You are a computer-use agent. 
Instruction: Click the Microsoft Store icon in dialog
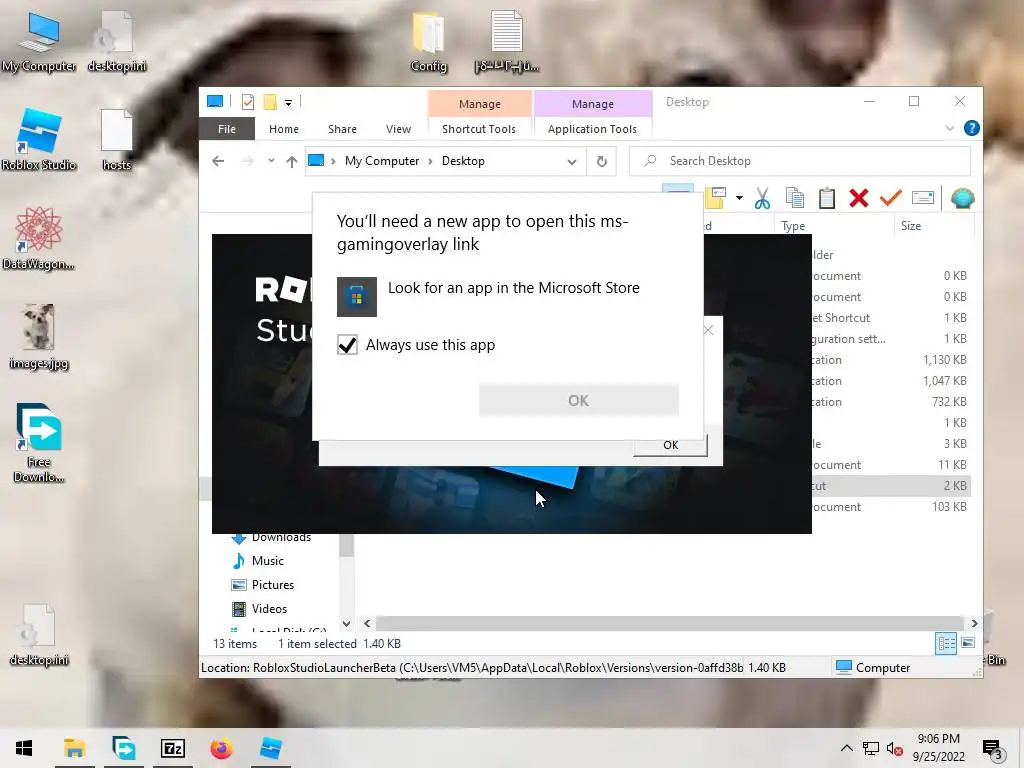coord(357,296)
